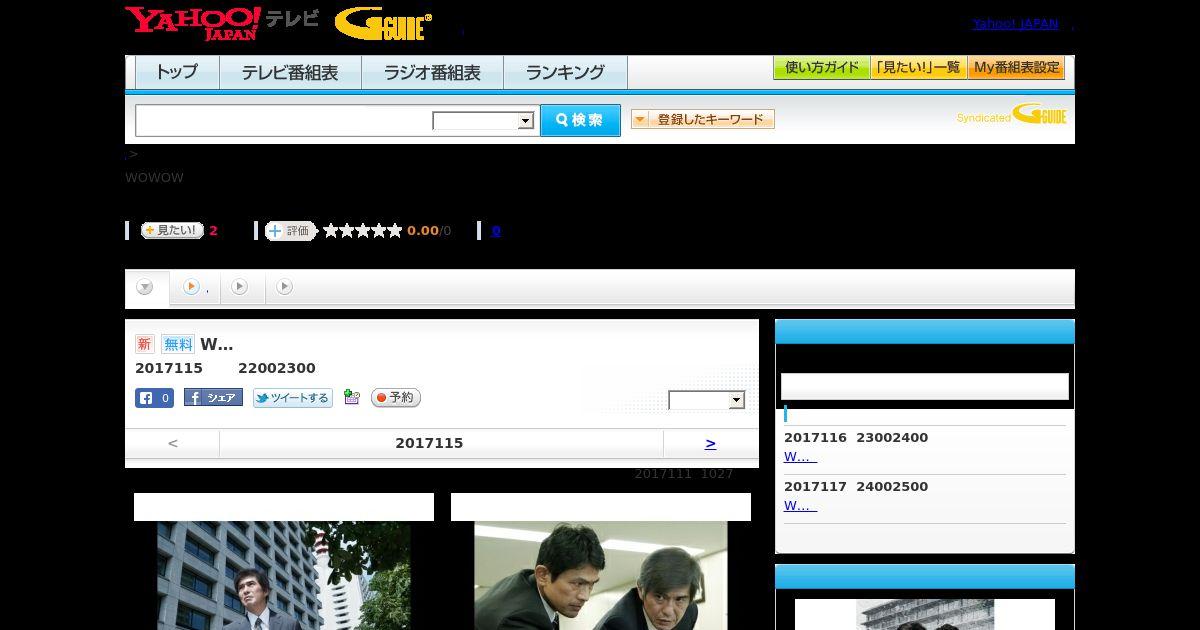Open the blue 0 count link
The width and height of the screenshot is (1200, 630).
coord(496,231)
